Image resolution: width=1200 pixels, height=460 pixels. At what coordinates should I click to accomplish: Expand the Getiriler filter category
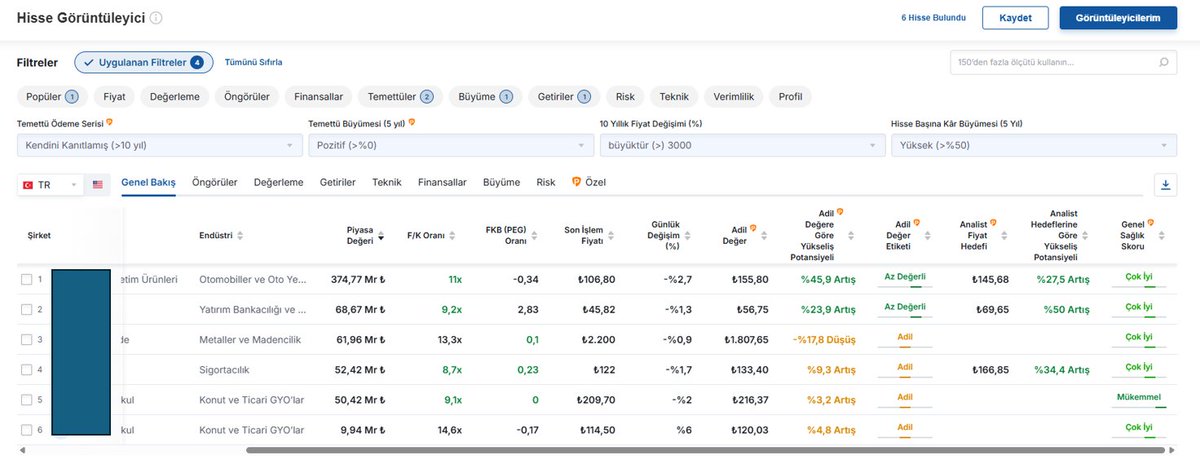tap(564, 97)
